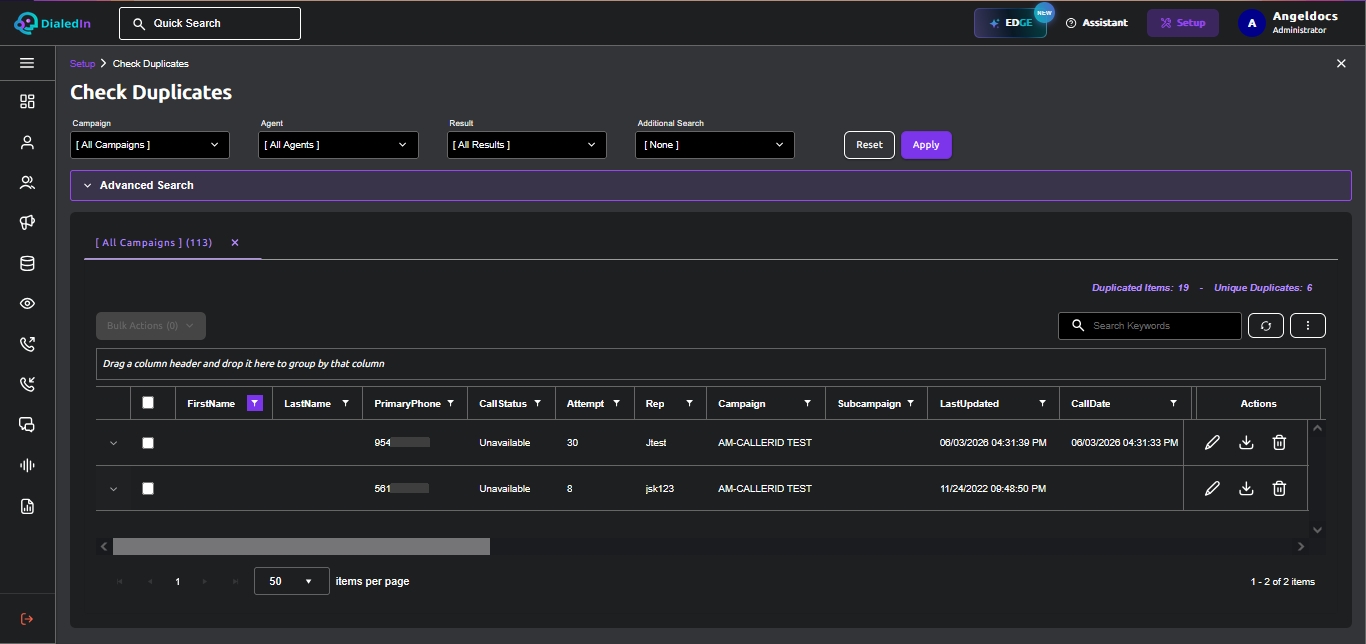Click the Reset button
The image size is (1366, 644).
point(869,145)
